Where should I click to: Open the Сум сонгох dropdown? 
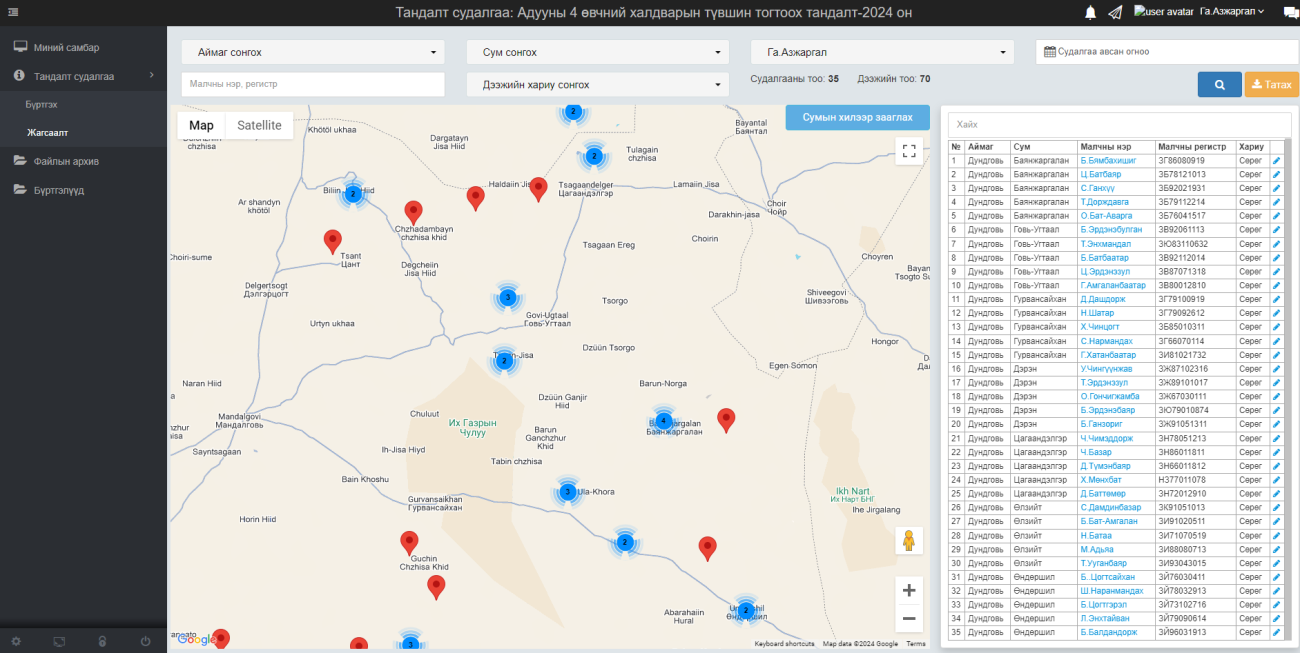[x=598, y=52]
